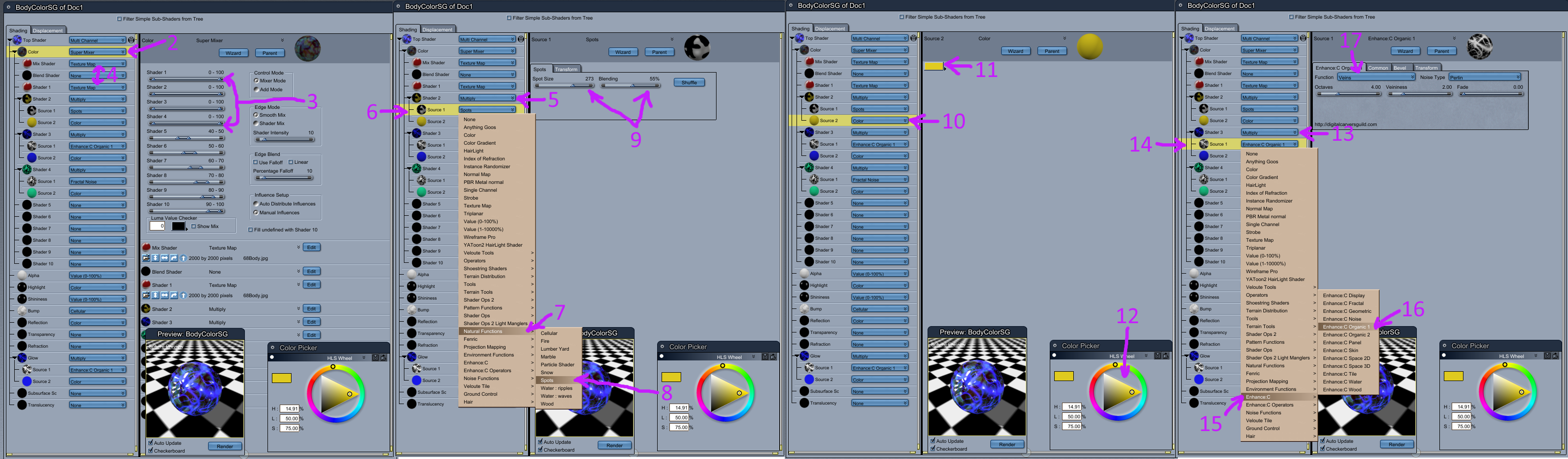Click rotate icon in Mix Shader's texture row
The height and width of the screenshot is (459, 1568).
pos(173,258)
